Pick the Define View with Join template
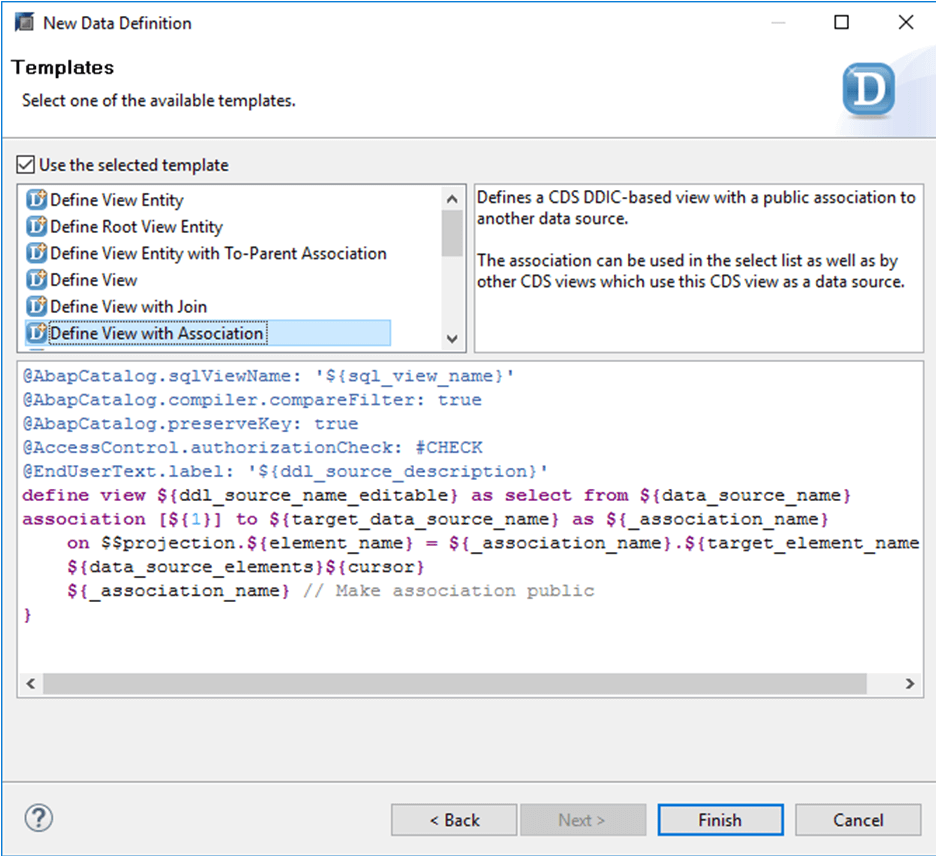Viewport: 936px width, 856px height. (128, 306)
